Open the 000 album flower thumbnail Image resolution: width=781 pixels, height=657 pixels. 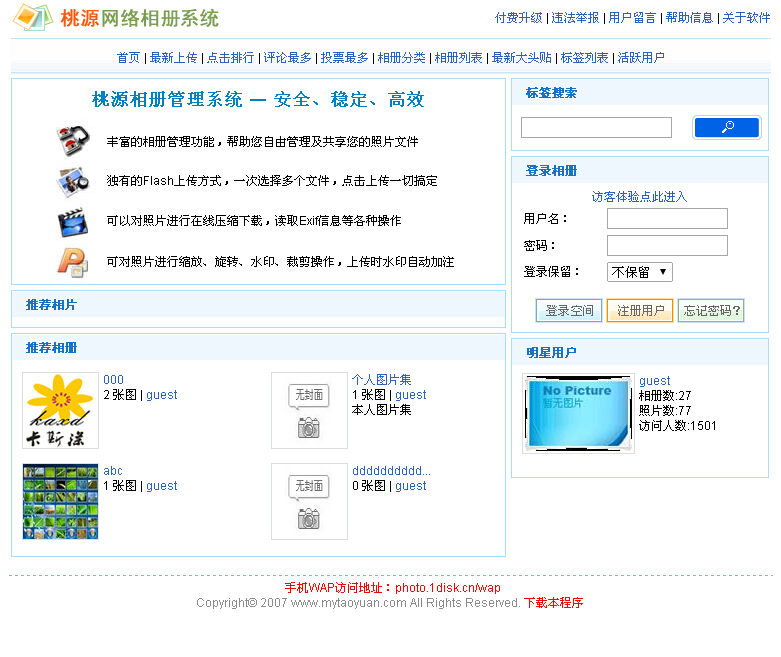(60, 410)
